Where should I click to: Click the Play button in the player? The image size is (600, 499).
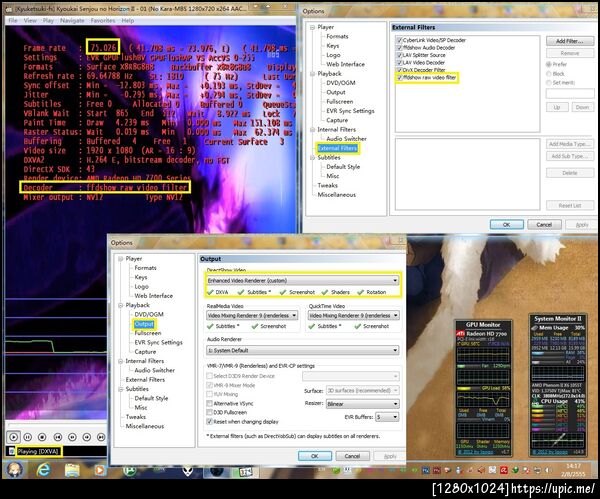pos(13,437)
